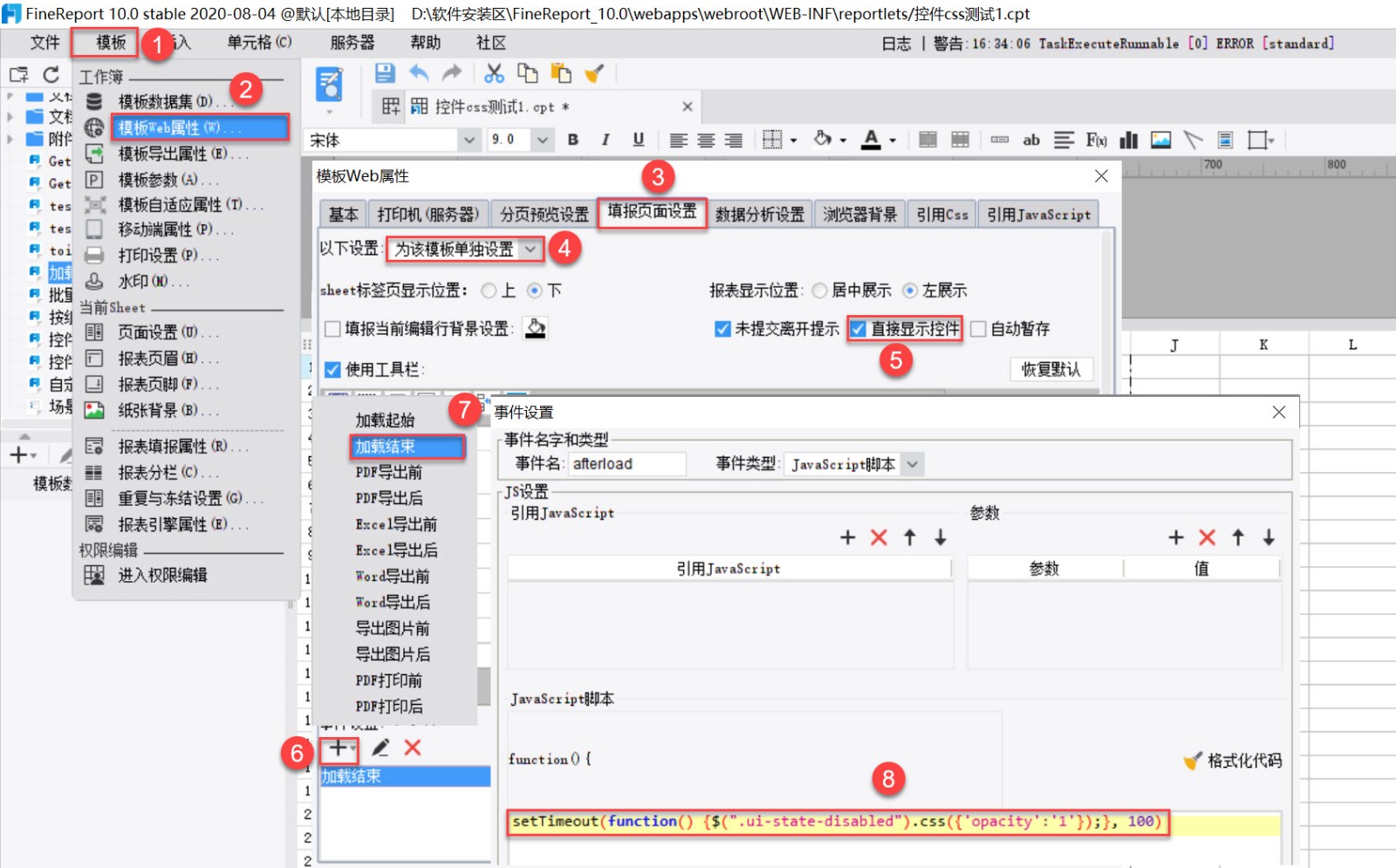Insert image into cell
The width and height of the screenshot is (1396, 868).
click(x=1160, y=140)
